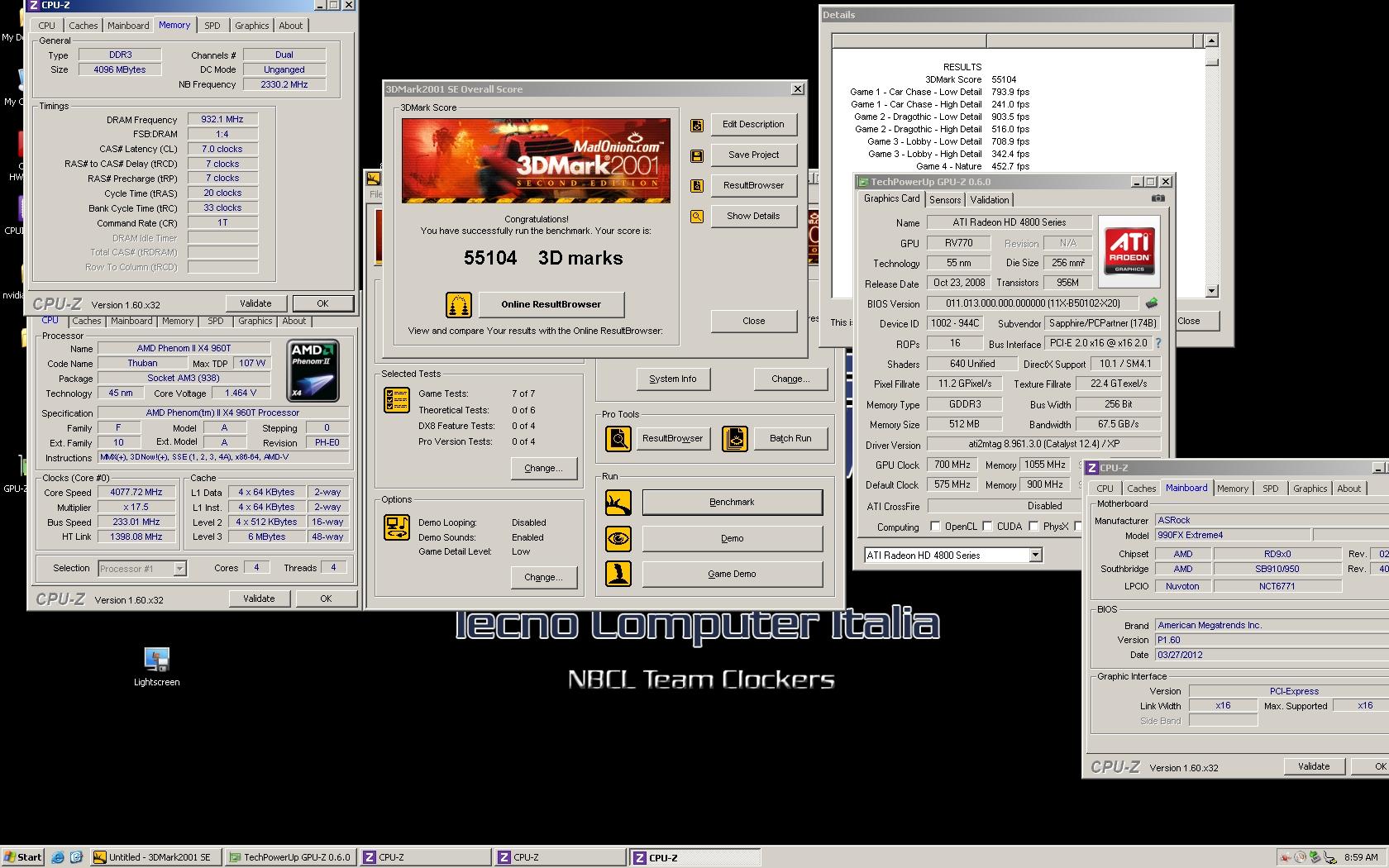Enable the CUDA checkbox in GPU-Z

(987, 526)
